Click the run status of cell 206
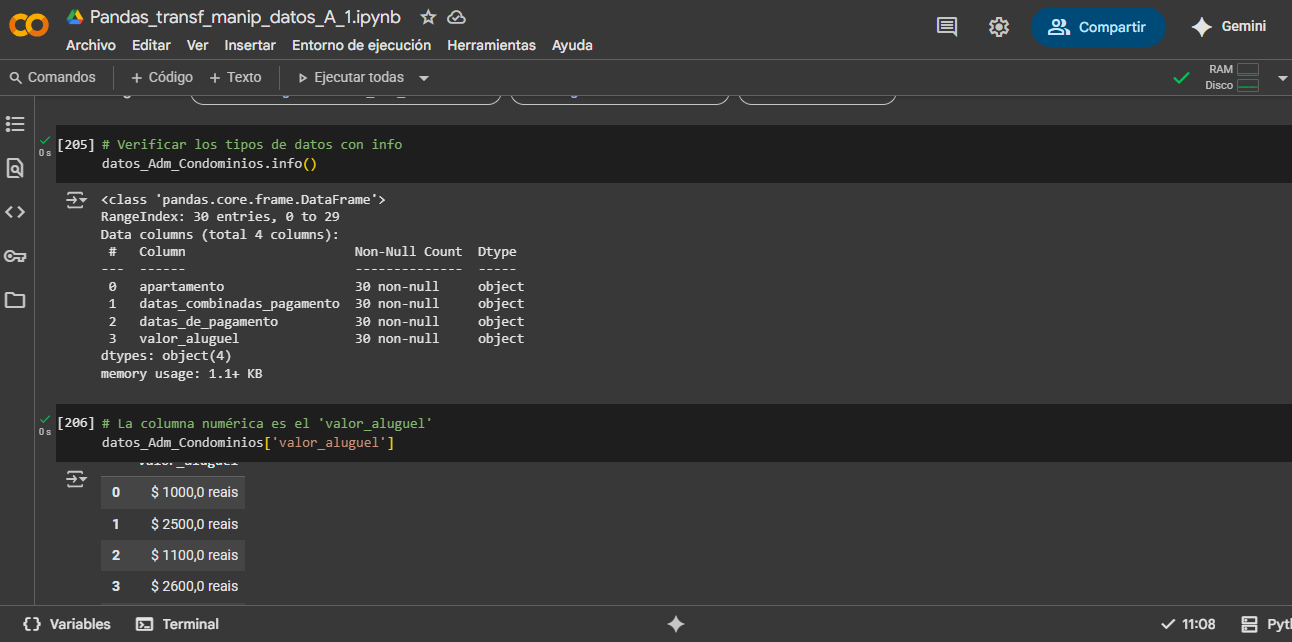The image size is (1292, 642). pyautogui.click(x=45, y=424)
